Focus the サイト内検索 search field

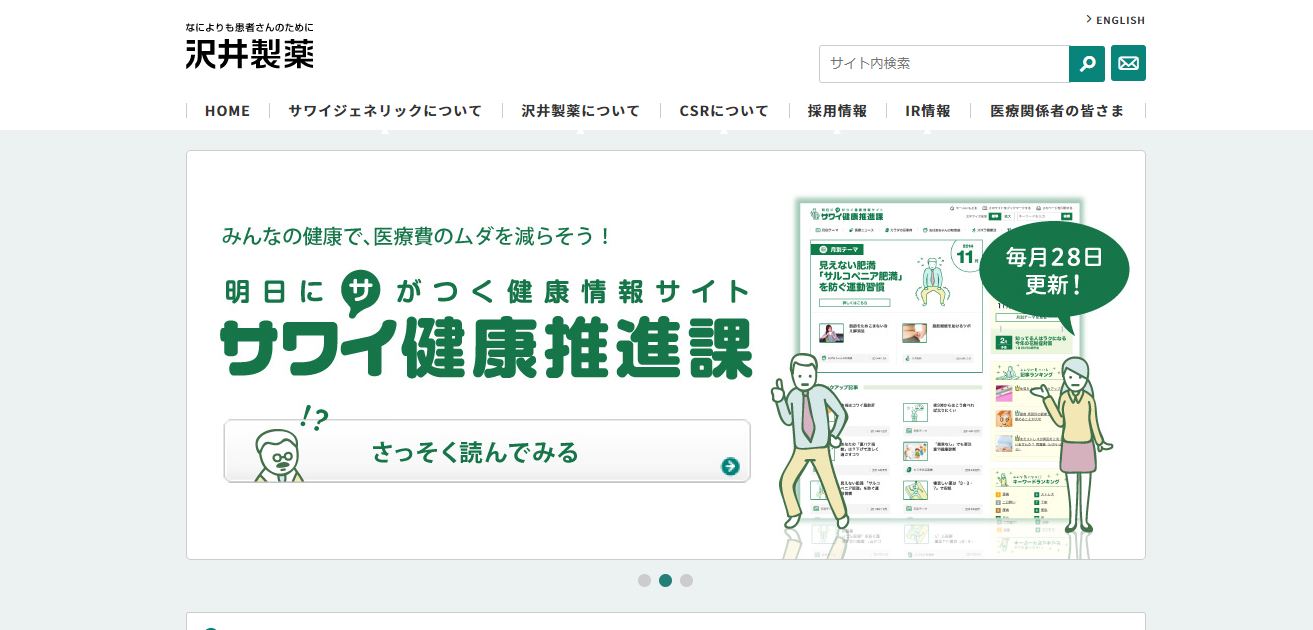point(944,63)
